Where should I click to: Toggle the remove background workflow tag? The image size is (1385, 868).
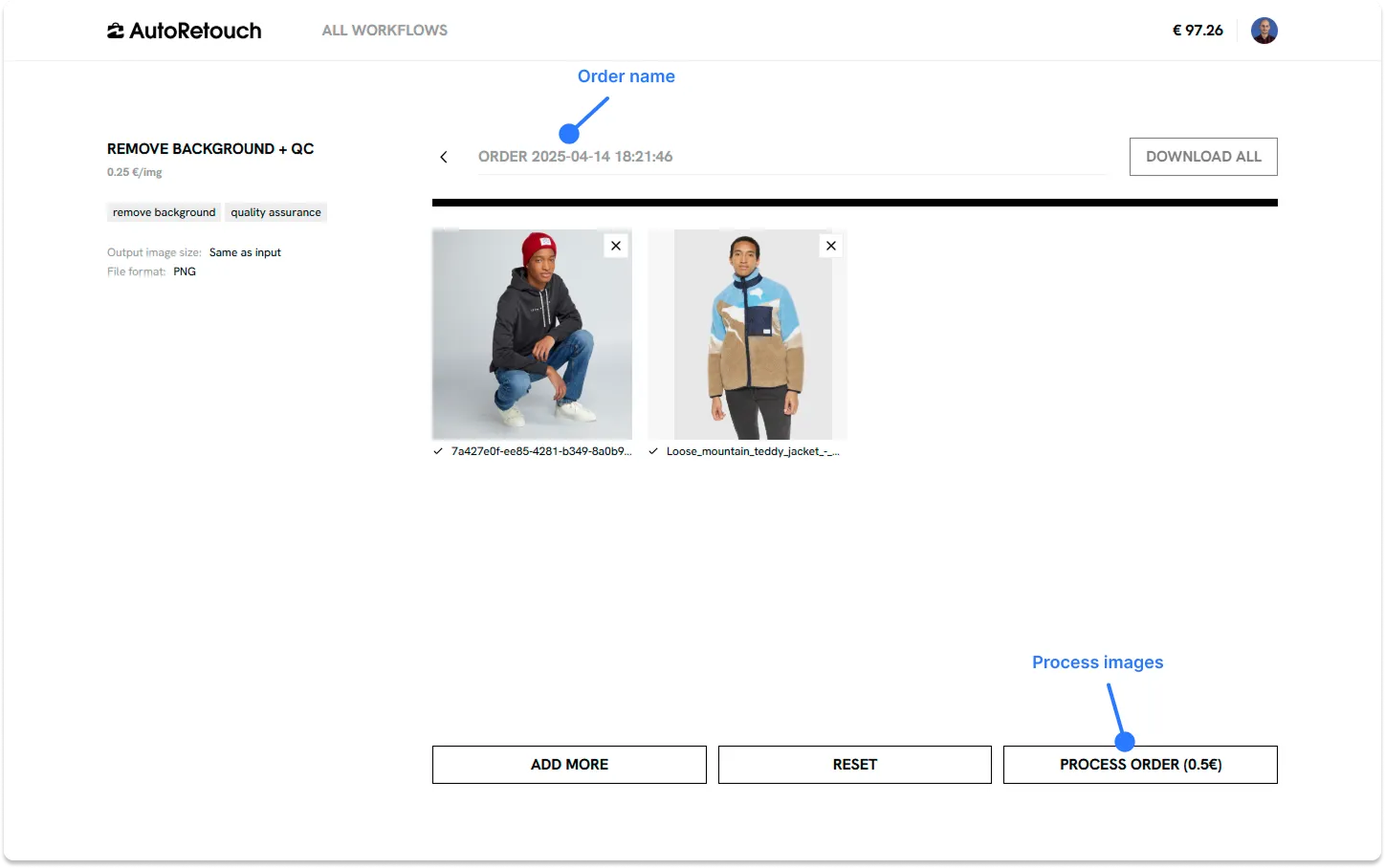pyautogui.click(x=163, y=211)
